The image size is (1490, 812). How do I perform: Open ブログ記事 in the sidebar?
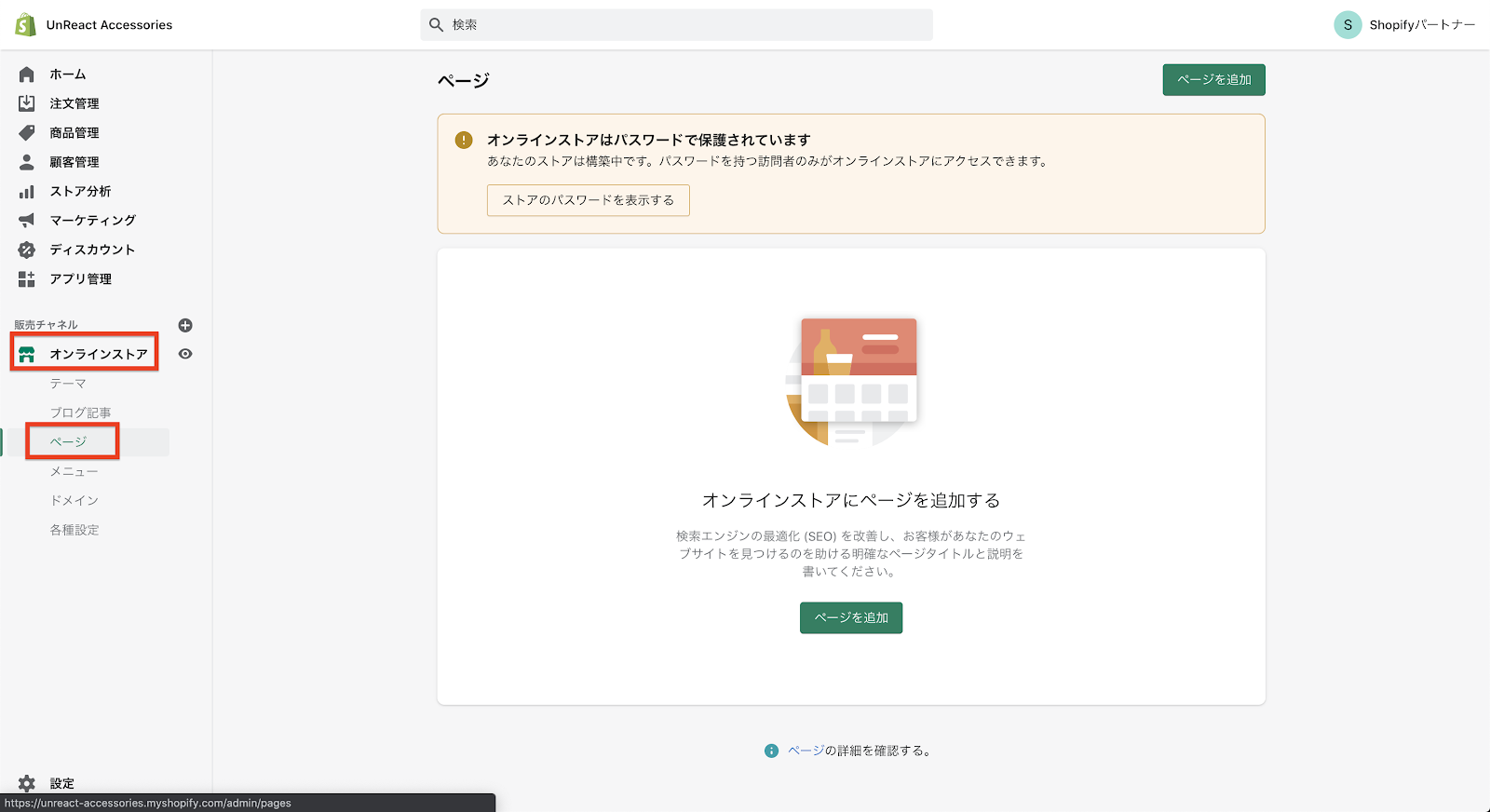coord(80,413)
